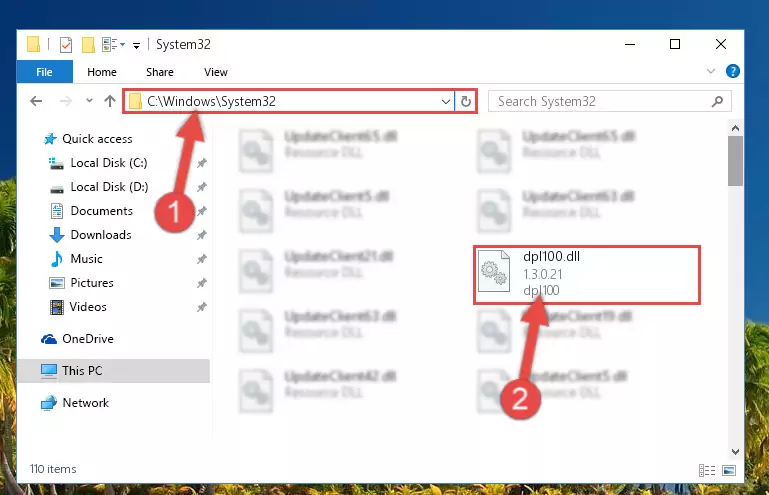Go up one folder level
Viewport: 769px width, 495px height.
pos(110,101)
